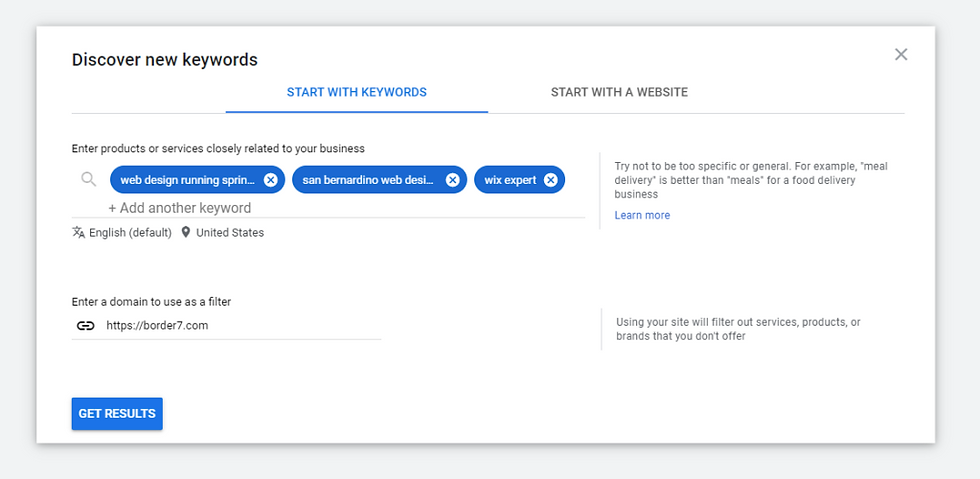980x479 pixels.
Task: Remove the 'wix expert' keyword chip
Action: tap(551, 180)
